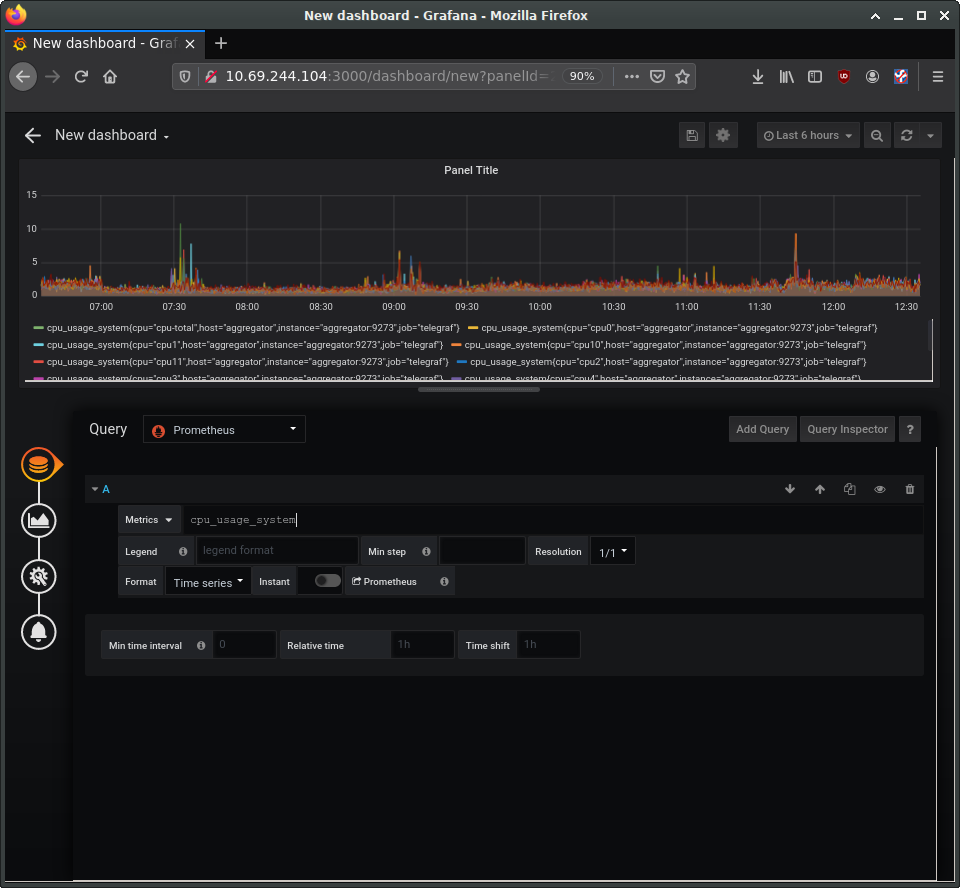Image resolution: width=960 pixels, height=888 pixels.
Task: Click the Panel Title header
Action: [471, 170]
